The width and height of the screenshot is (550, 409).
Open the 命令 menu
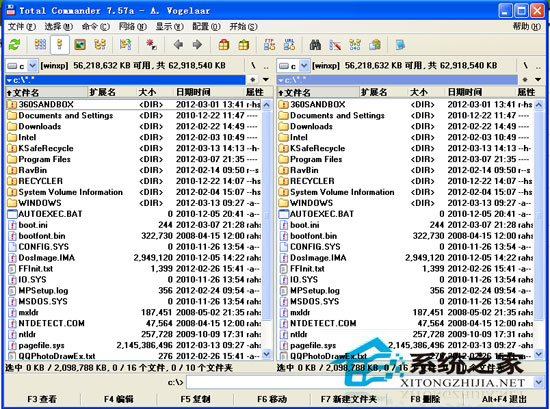95,27
